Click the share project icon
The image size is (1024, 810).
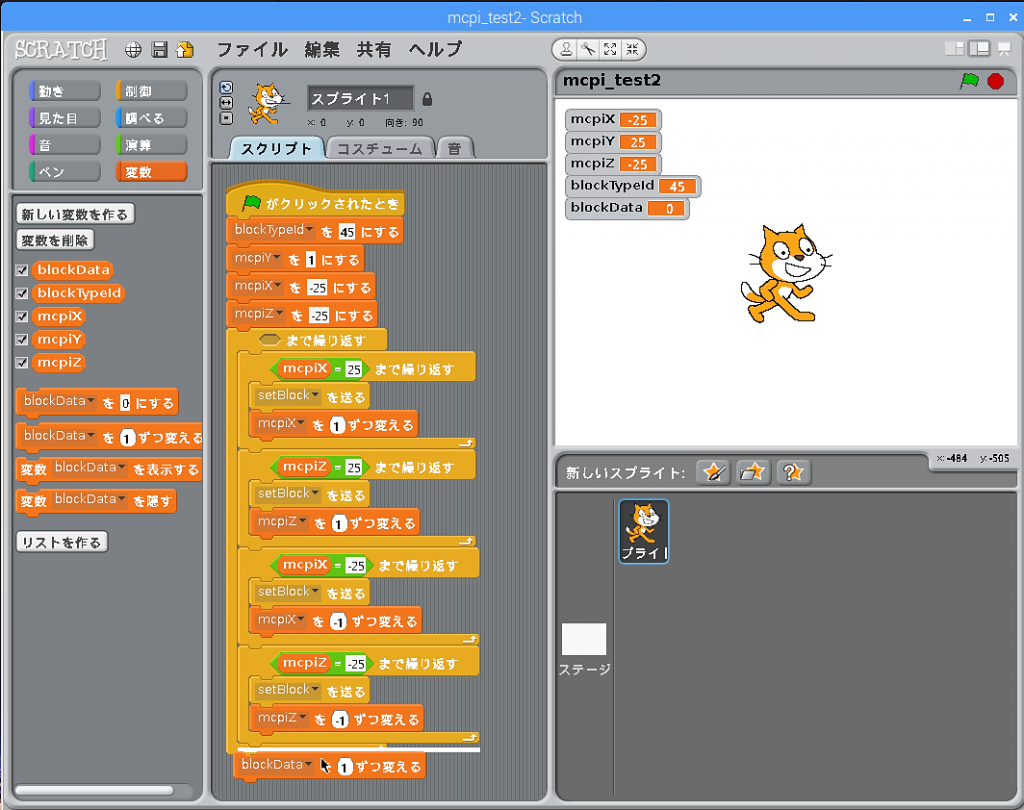185,50
